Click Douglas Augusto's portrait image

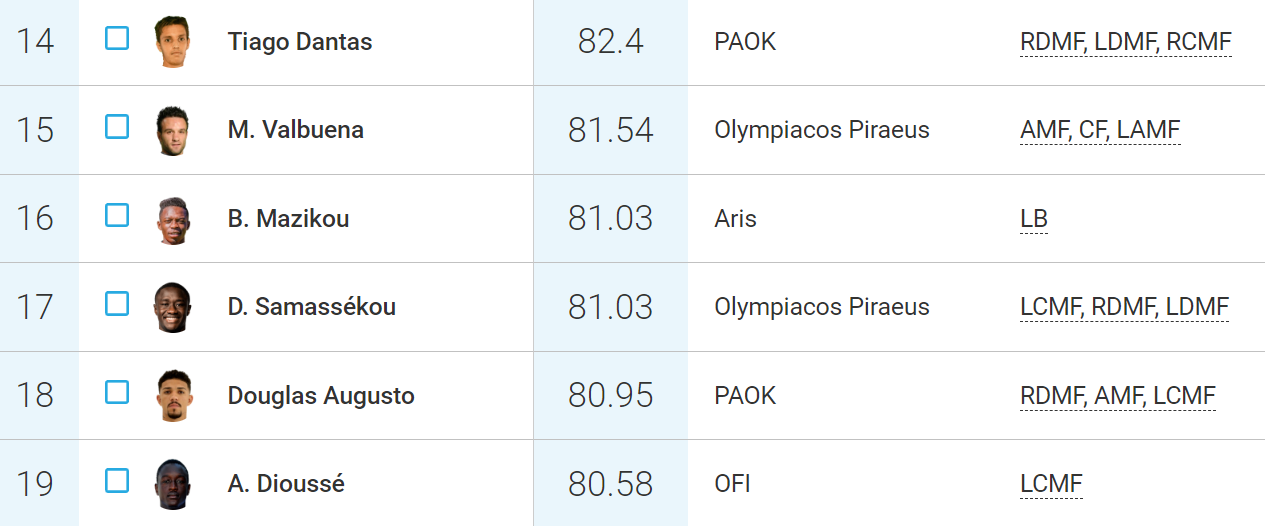172,395
